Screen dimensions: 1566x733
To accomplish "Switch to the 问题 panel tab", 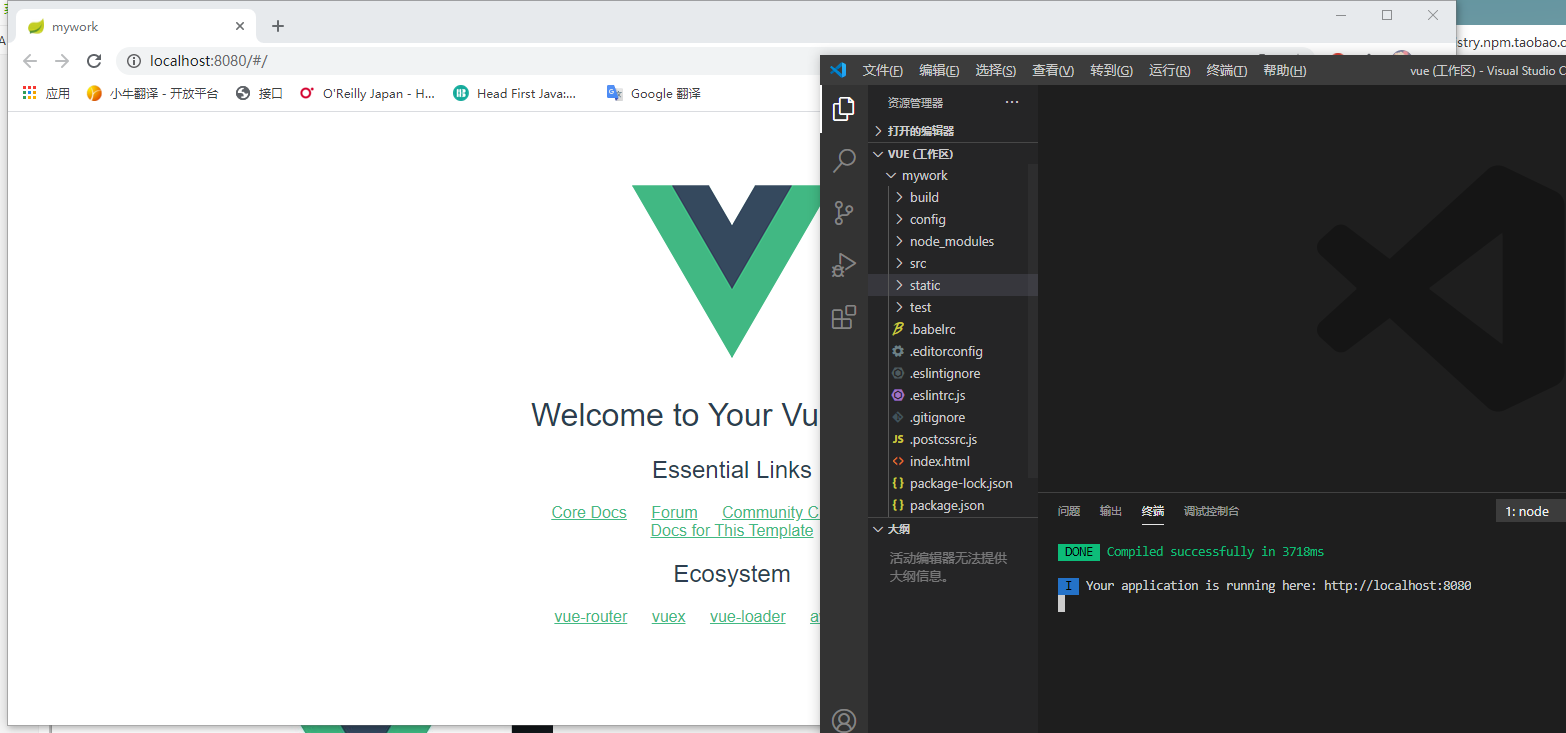I will click(1069, 511).
